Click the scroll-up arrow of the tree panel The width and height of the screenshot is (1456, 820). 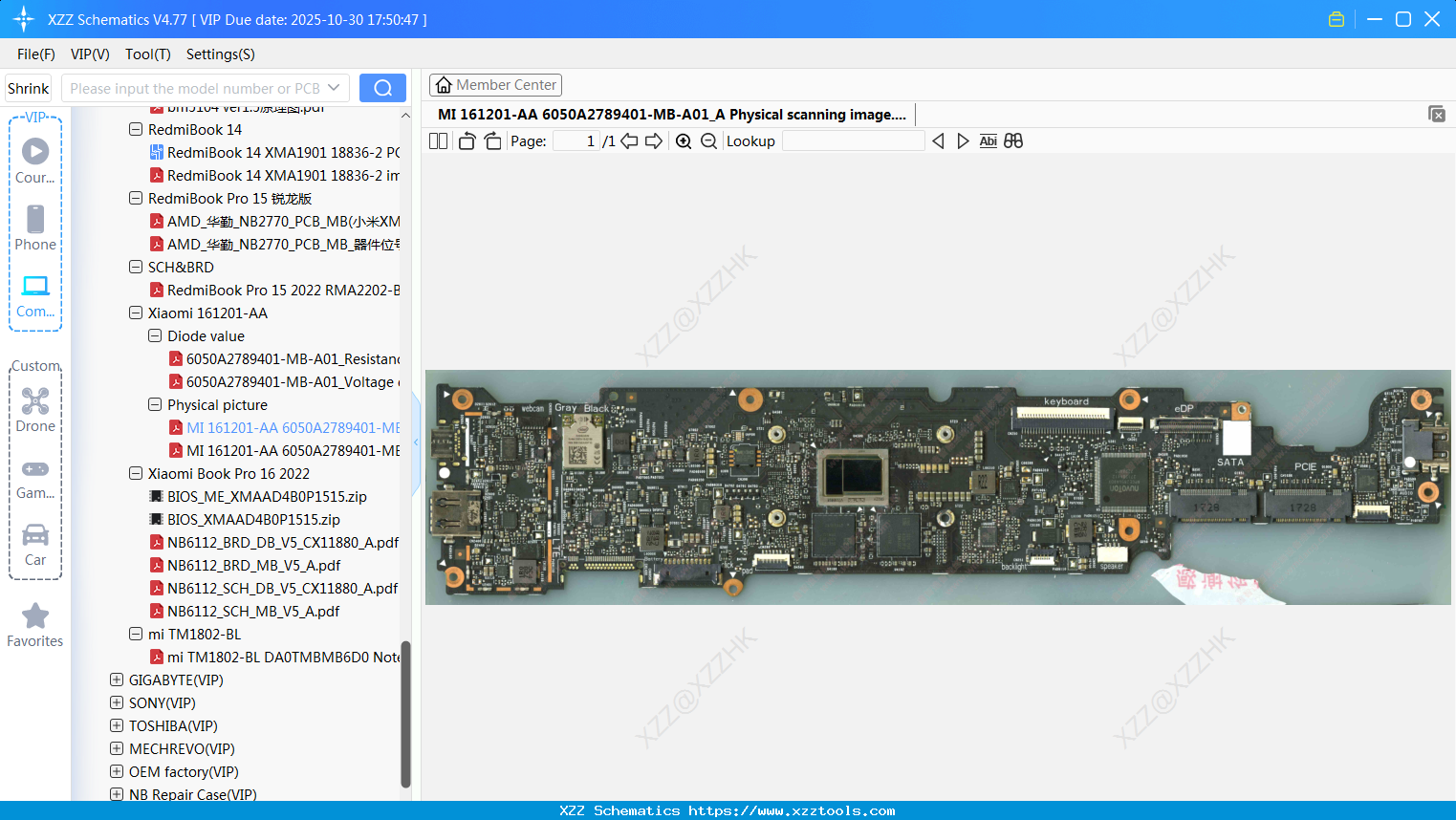[x=405, y=115]
